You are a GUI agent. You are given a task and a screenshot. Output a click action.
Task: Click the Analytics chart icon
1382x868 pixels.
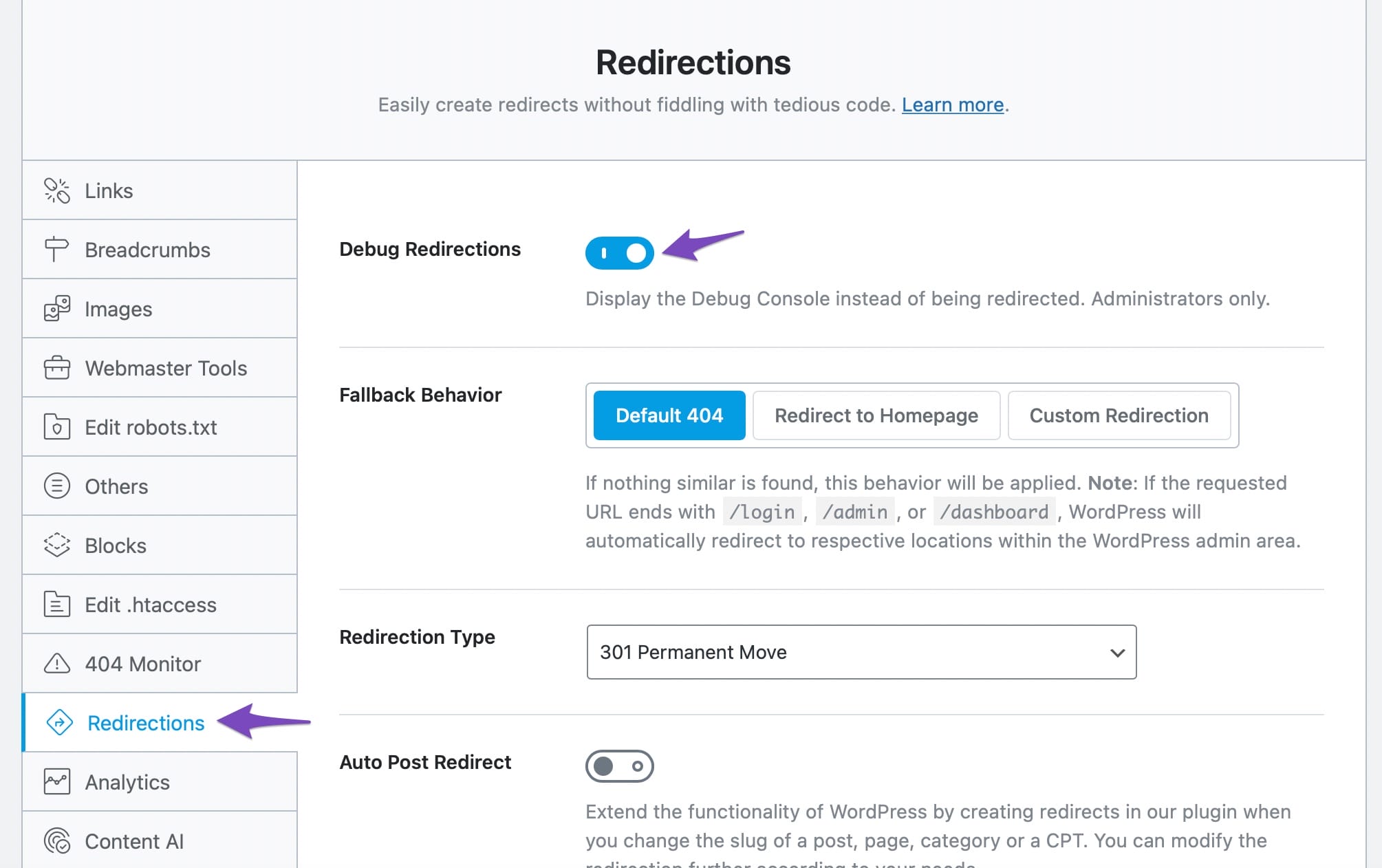click(x=57, y=782)
